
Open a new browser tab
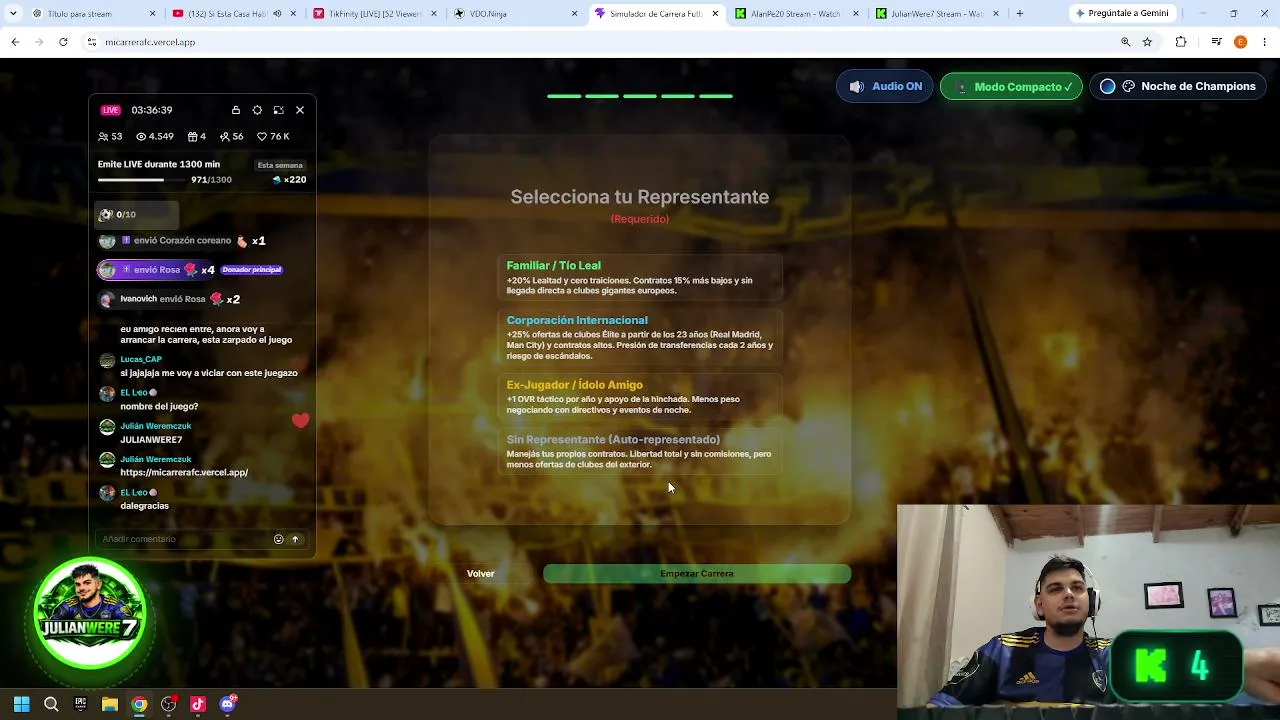click(1019, 14)
